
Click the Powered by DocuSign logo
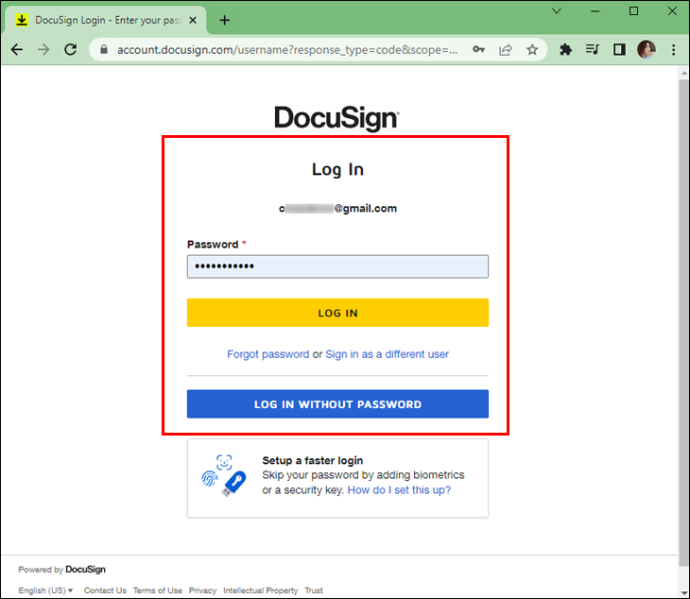pos(85,570)
